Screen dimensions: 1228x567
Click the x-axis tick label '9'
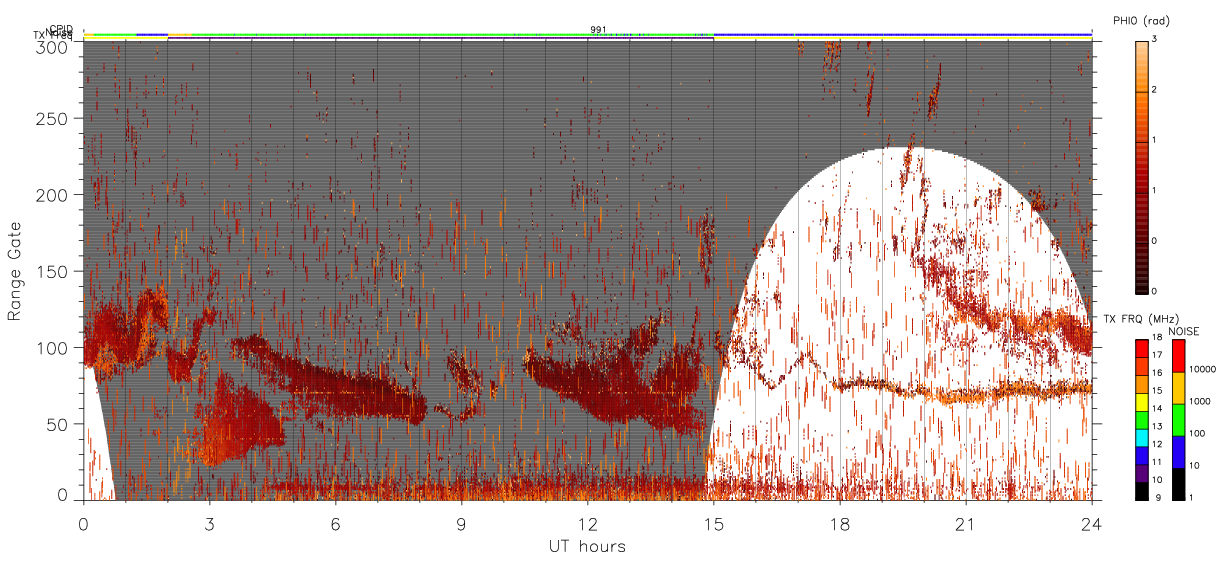point(462,523)
